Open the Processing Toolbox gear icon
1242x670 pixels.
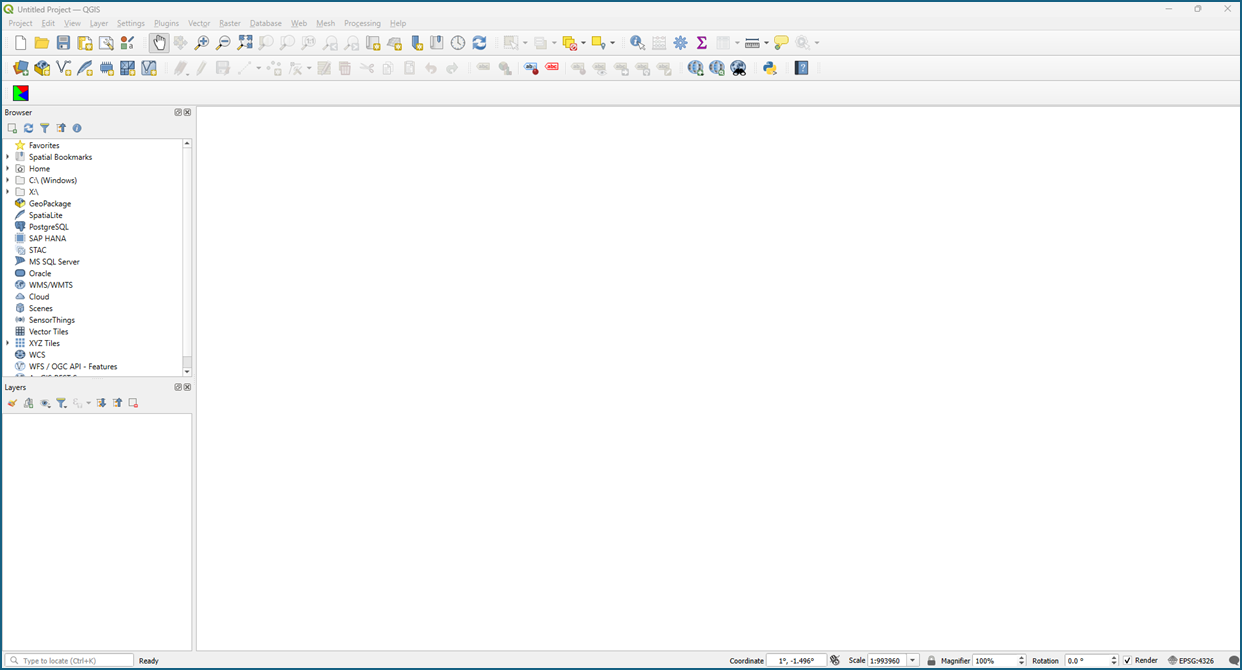pyautogui.click(x=681, y=43)
